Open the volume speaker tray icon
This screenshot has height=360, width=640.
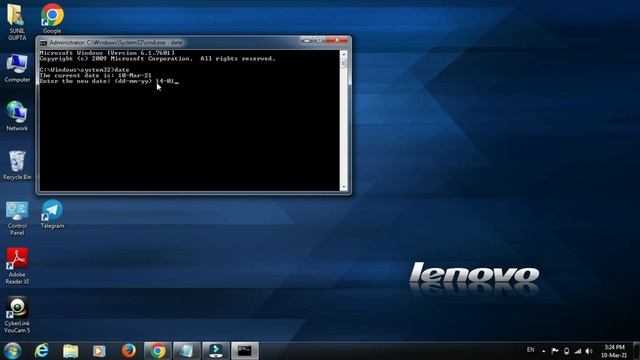[x=589, y=351]
